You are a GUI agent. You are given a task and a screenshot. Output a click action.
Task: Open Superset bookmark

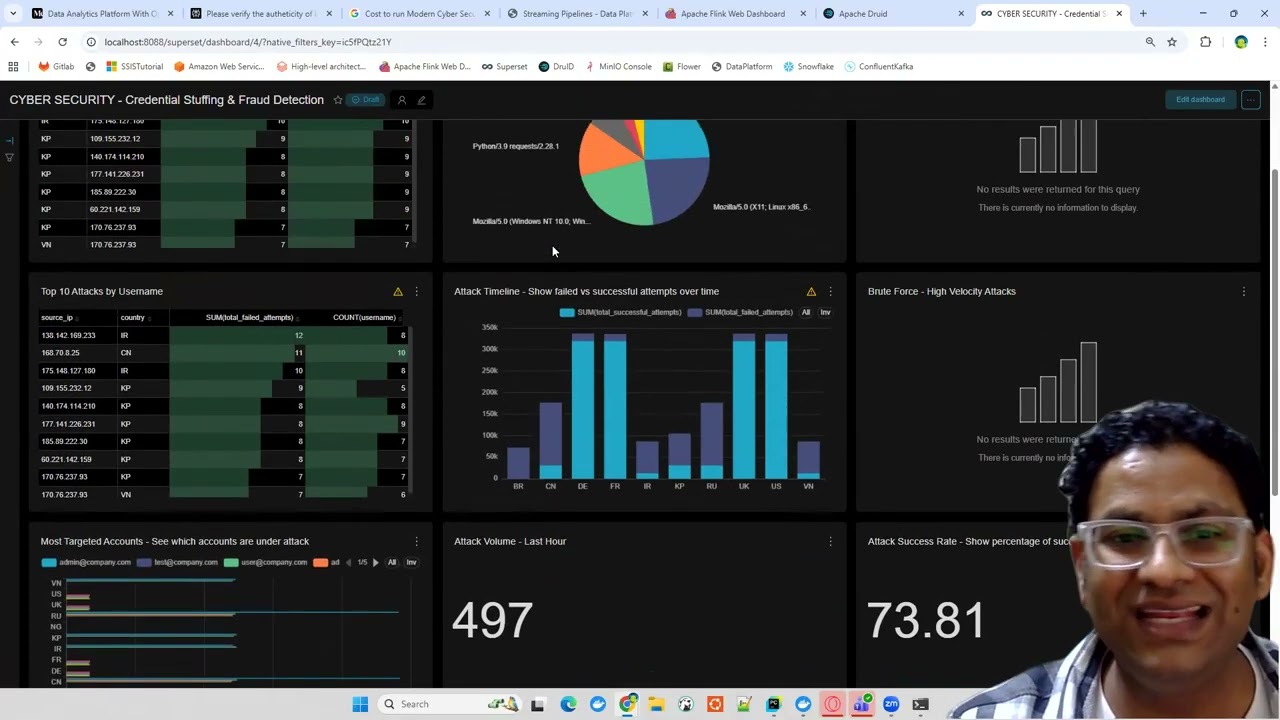[x=504, y=67]
